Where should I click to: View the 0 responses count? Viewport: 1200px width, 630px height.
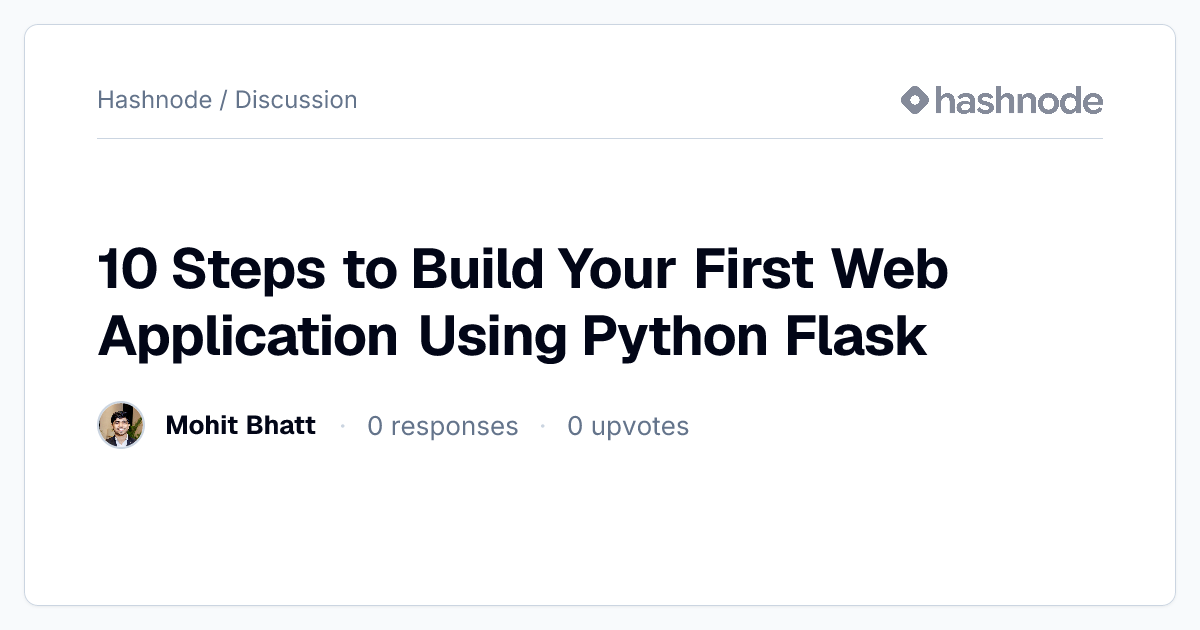(x=442, y=426)
